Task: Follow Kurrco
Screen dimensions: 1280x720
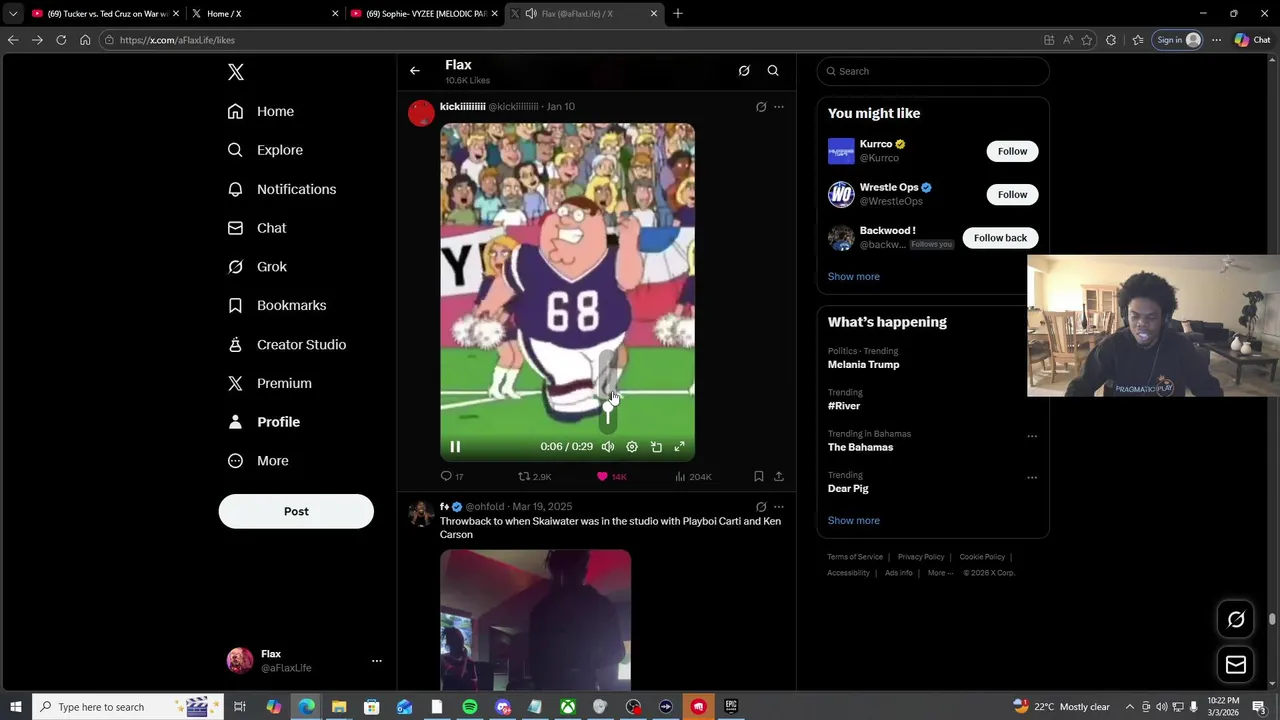Action: click(1012, 151)
